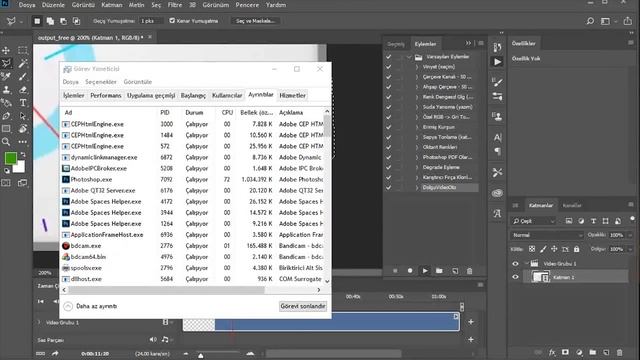The width and height of the screenshot is (640, 360).
Task: Select the Type tool
Action: point(23,102)
